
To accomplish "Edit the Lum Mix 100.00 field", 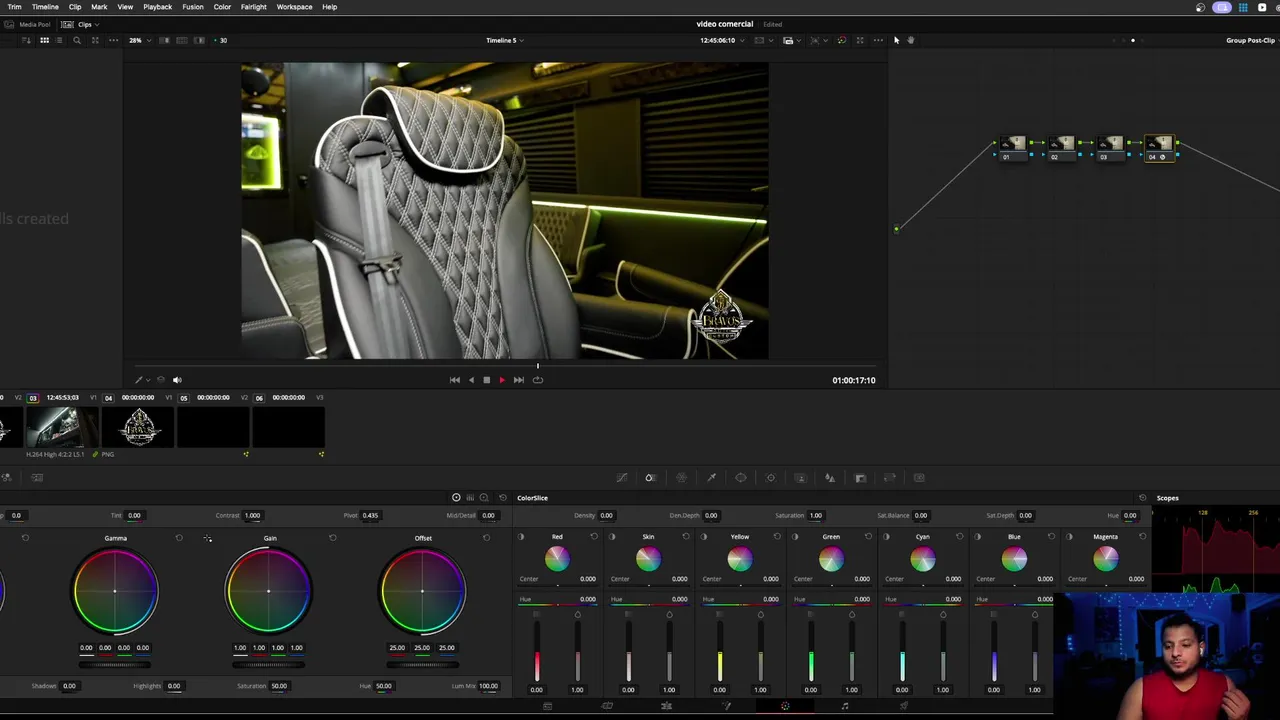I will 488,686.
